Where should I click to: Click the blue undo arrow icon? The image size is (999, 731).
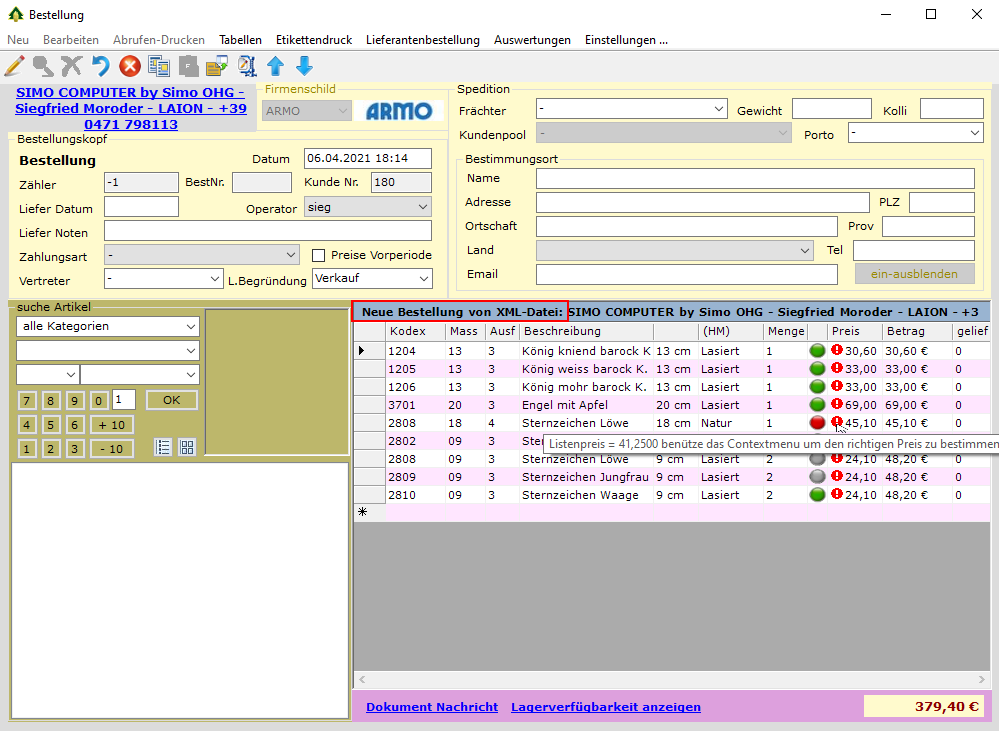pyautogui.click(x=101, y=66)
